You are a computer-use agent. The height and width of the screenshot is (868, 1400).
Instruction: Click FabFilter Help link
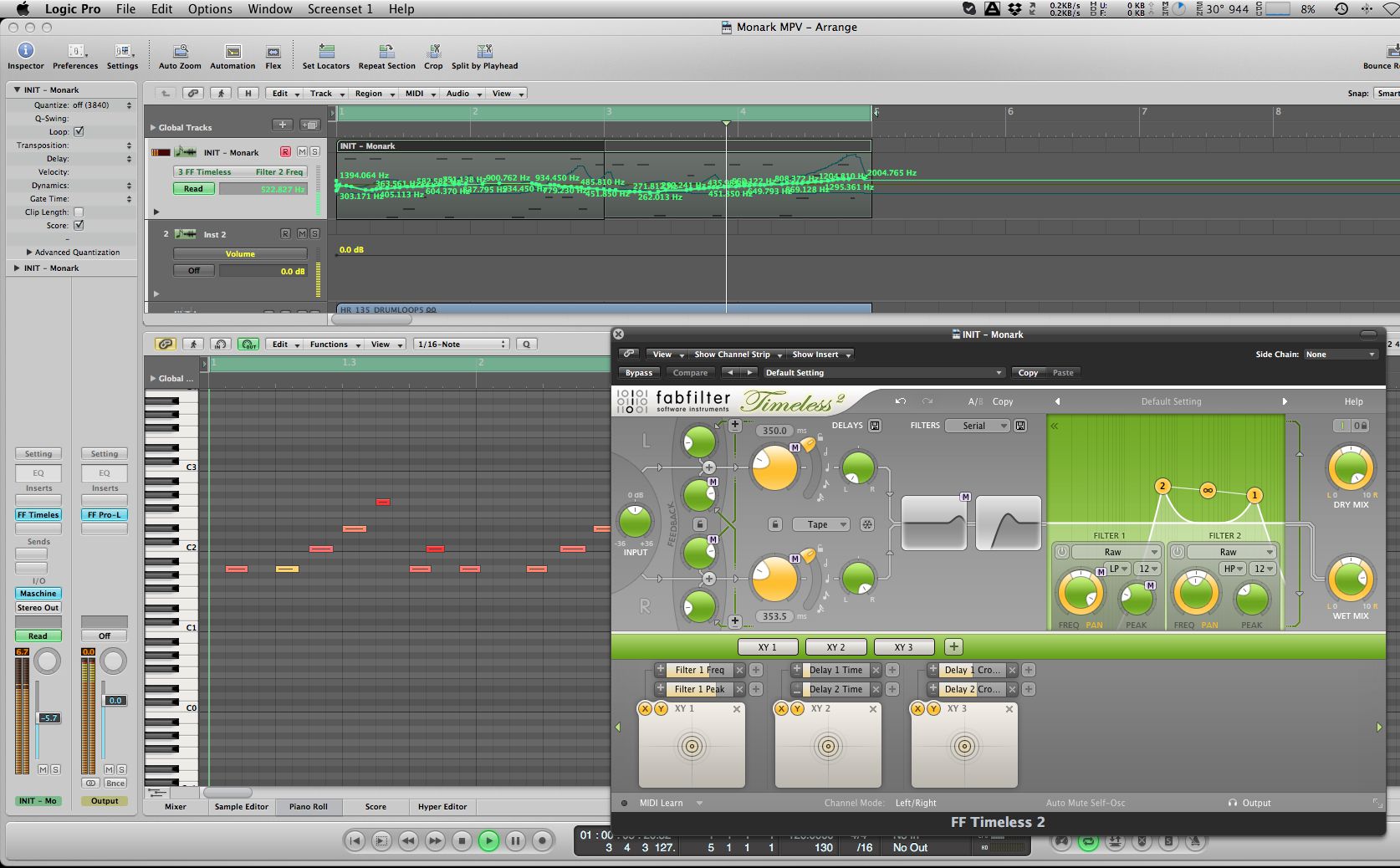[x=1353, y=401]
